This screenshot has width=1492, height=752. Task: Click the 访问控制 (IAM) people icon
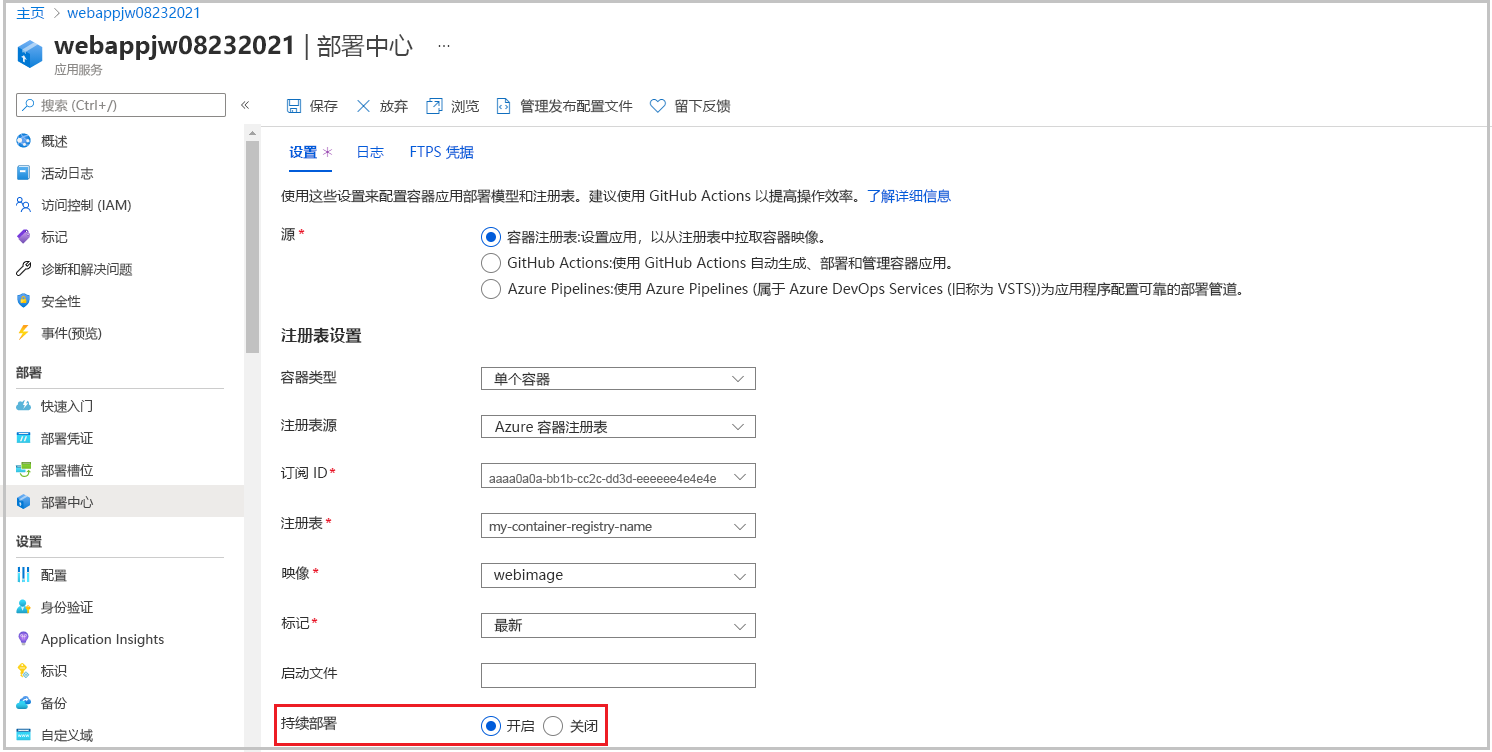coord(24,205)
